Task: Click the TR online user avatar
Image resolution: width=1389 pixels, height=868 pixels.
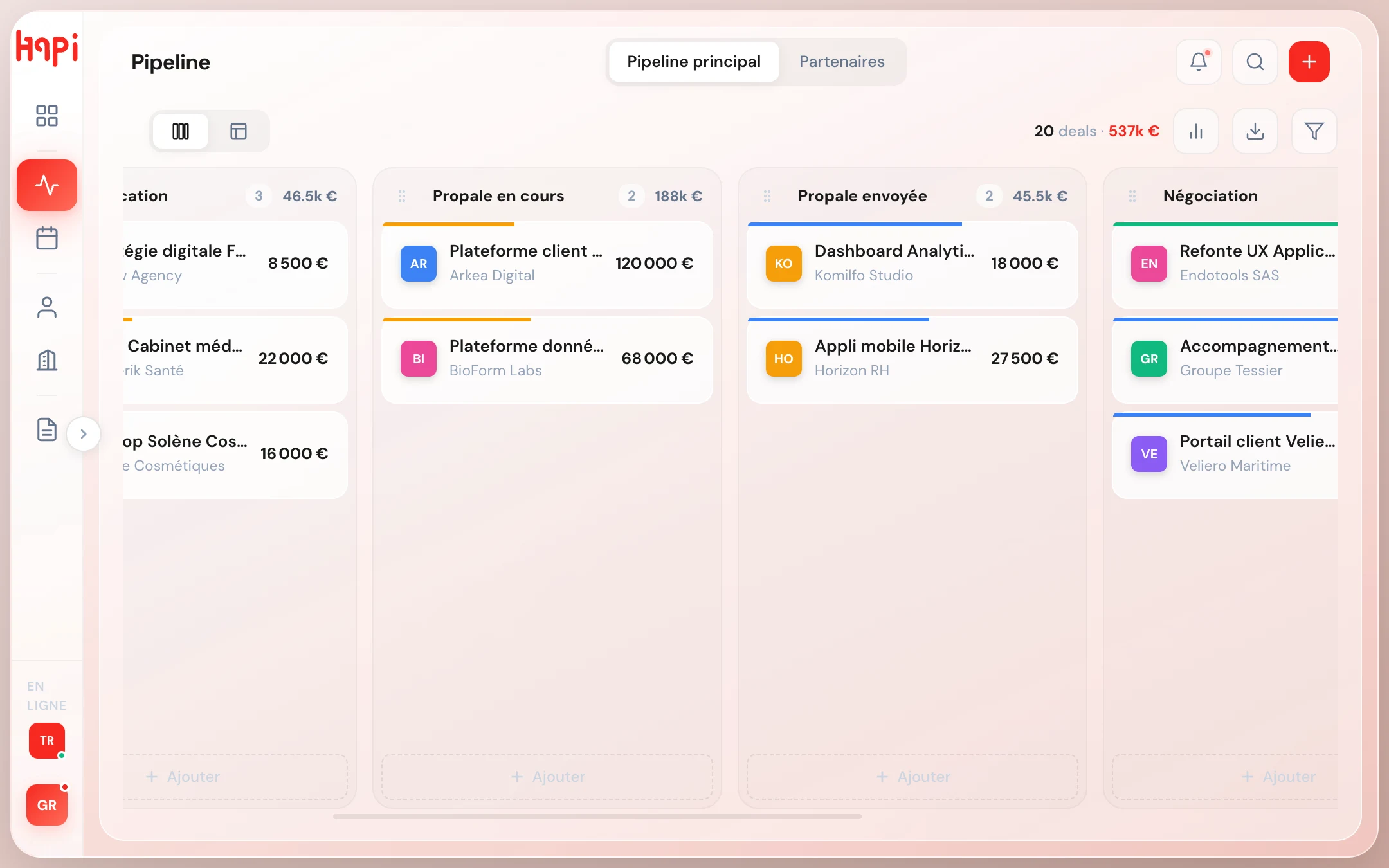Action: pyautogui.click(x=47, y=741)
